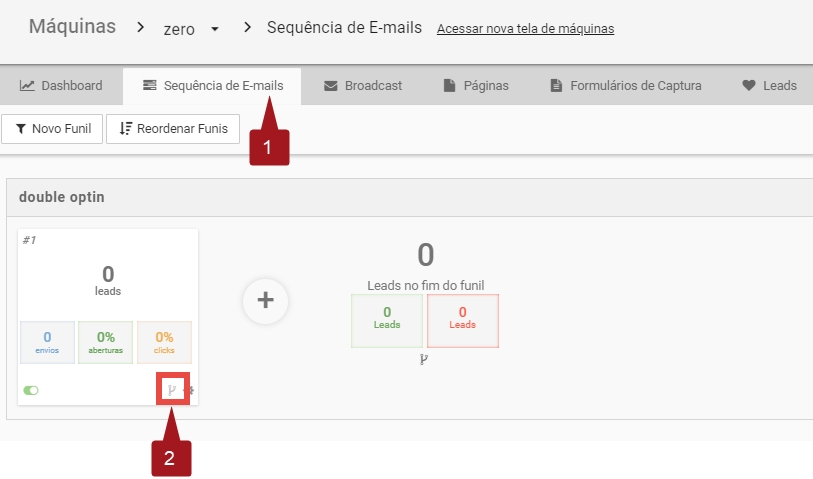
Task: Click the Novo Funil button
Action: (52, 129)
